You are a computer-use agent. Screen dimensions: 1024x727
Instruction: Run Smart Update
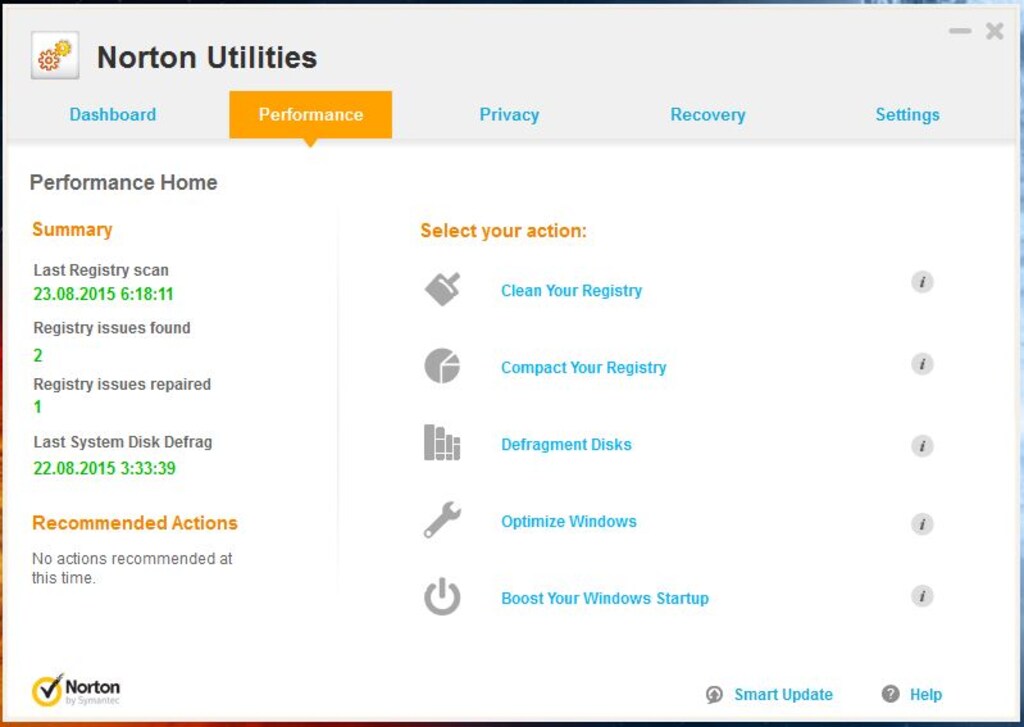pos(782,695)
